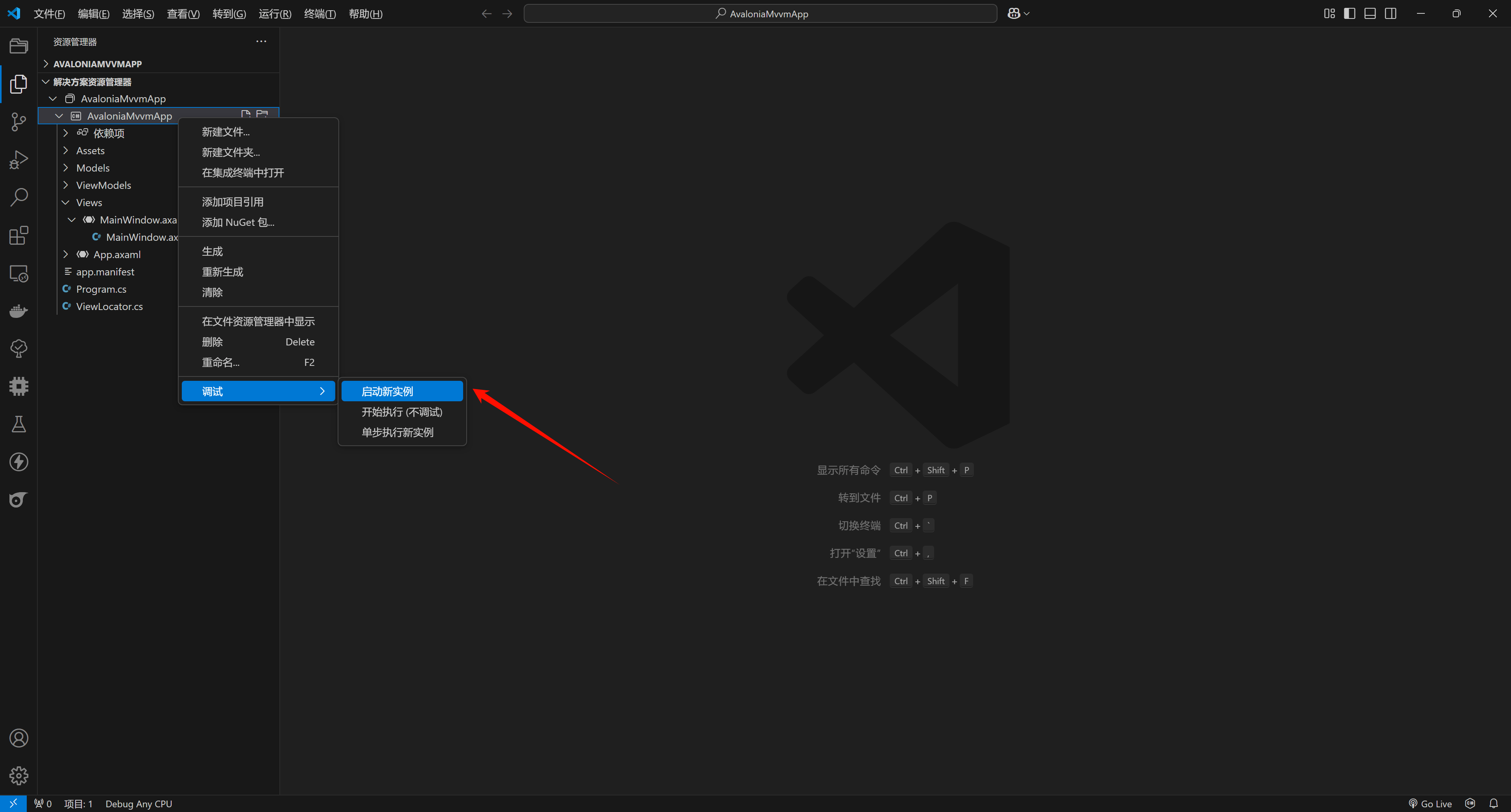Viewport: 1511px width, 812px height.
Task: Select 在集成终端中打开 menu item
Action: [x=258, y=172]
